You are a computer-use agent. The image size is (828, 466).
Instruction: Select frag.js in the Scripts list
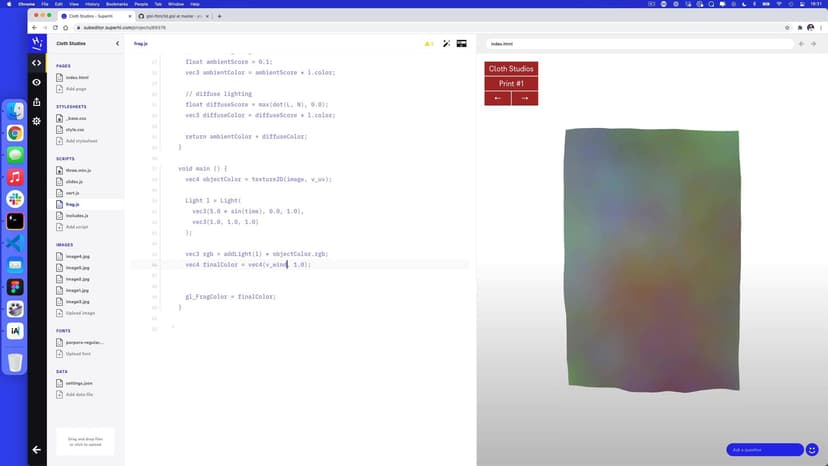[x=73, y=204]
